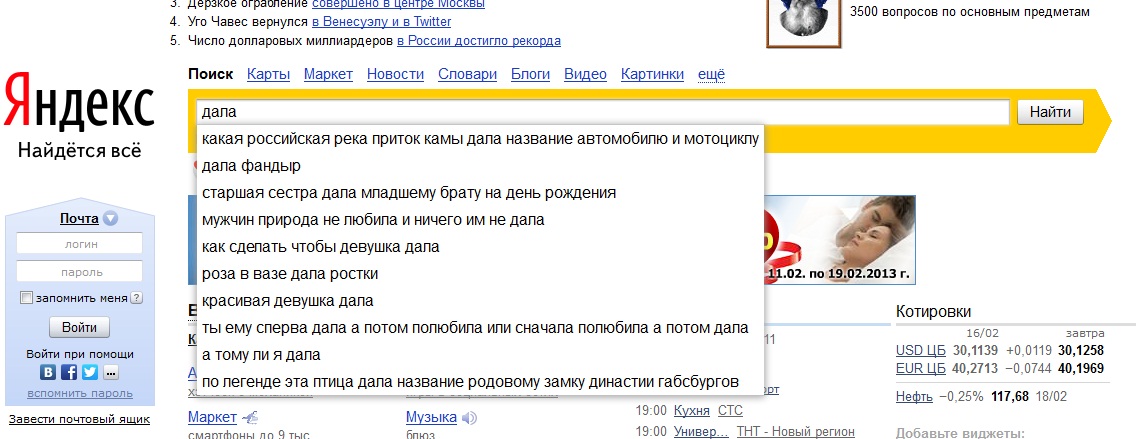Select suggestion мужчин природа не любила

[x=480, y=220]
